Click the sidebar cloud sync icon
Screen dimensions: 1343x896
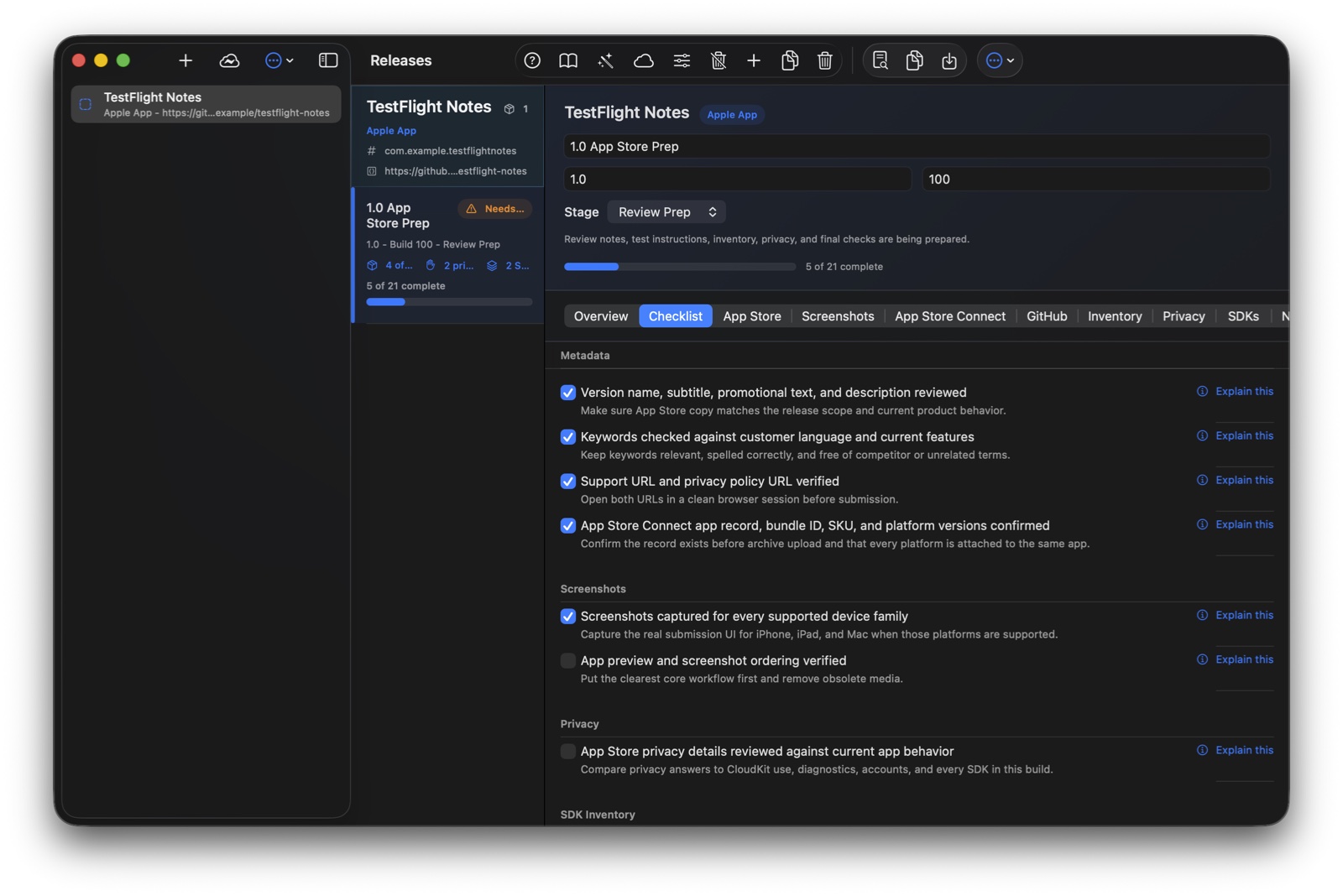coord(229,60)
